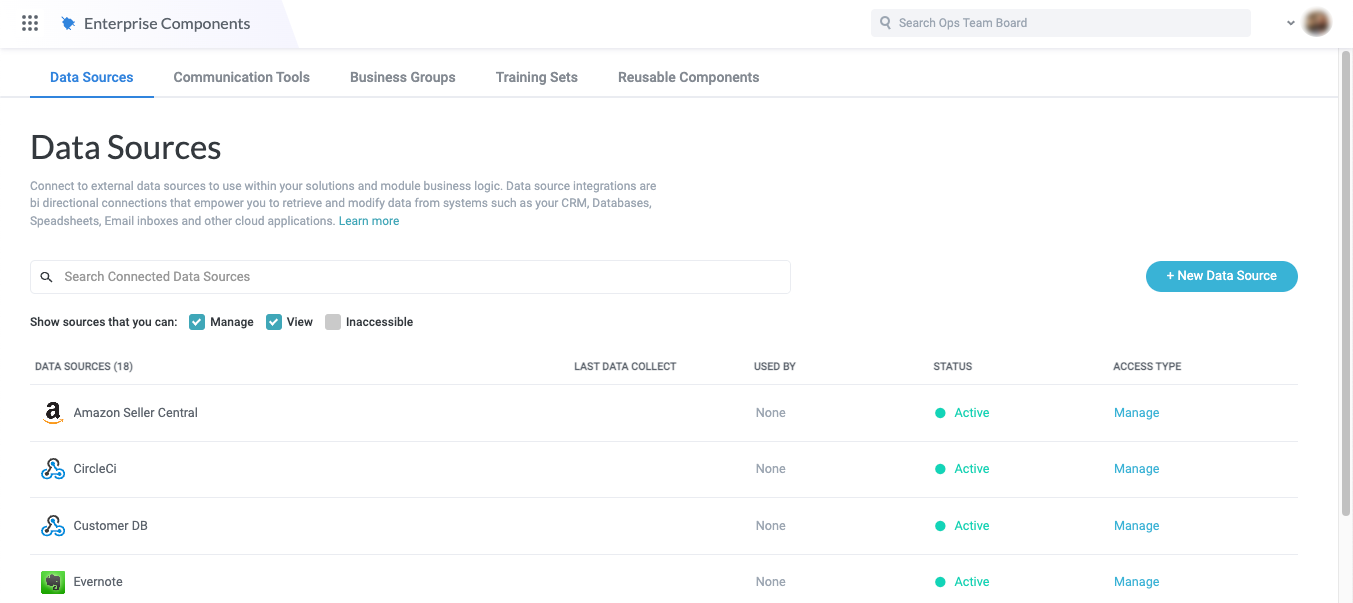This screenshot has width=1353, height=603.
Task: Uncheck the View sources checkbox
Action: tap(274, 322)
